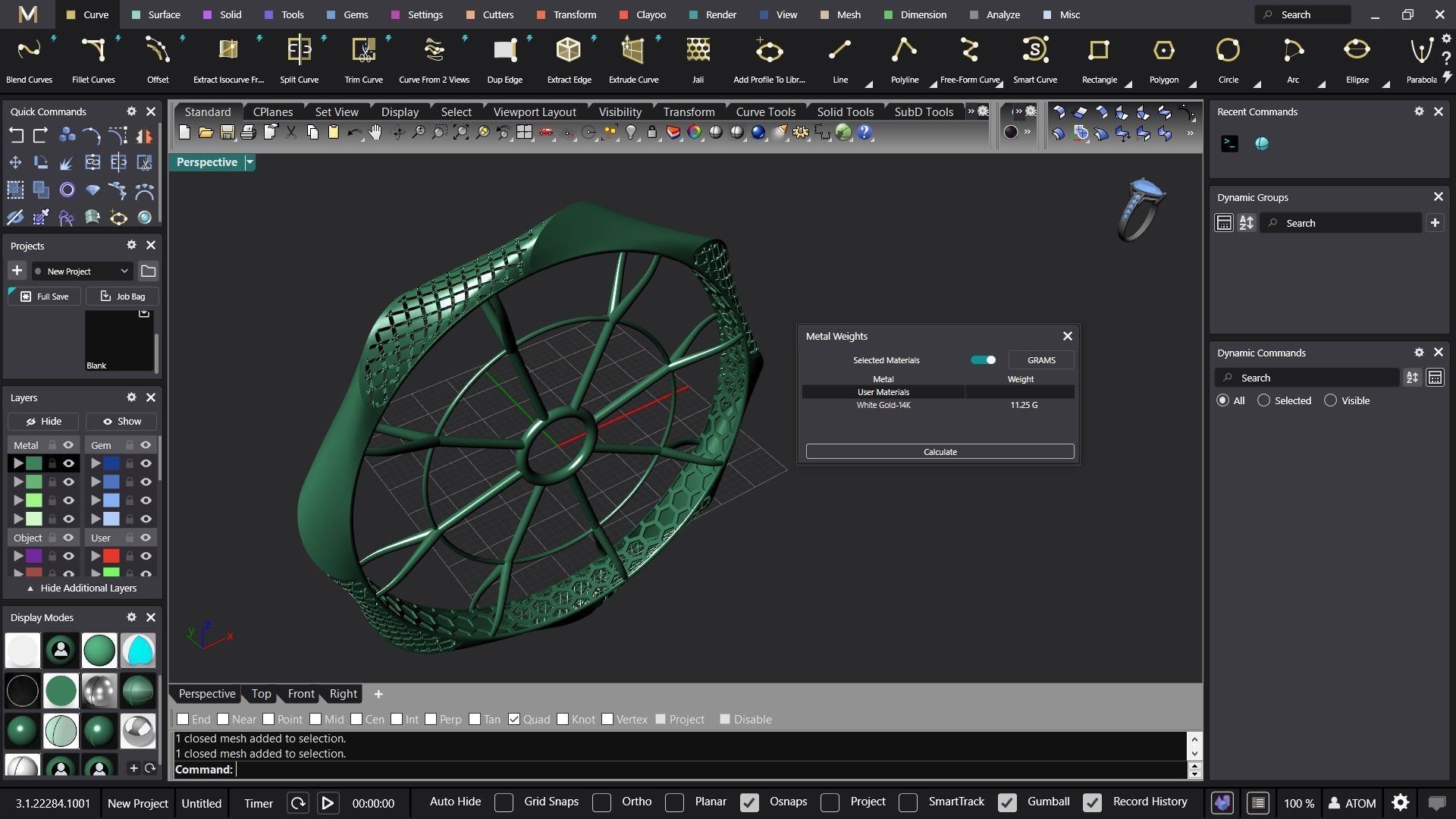Select the Polygon drawing tool
The width and height of the screenshot is (1456, 819).
[x=1163, y=52]
